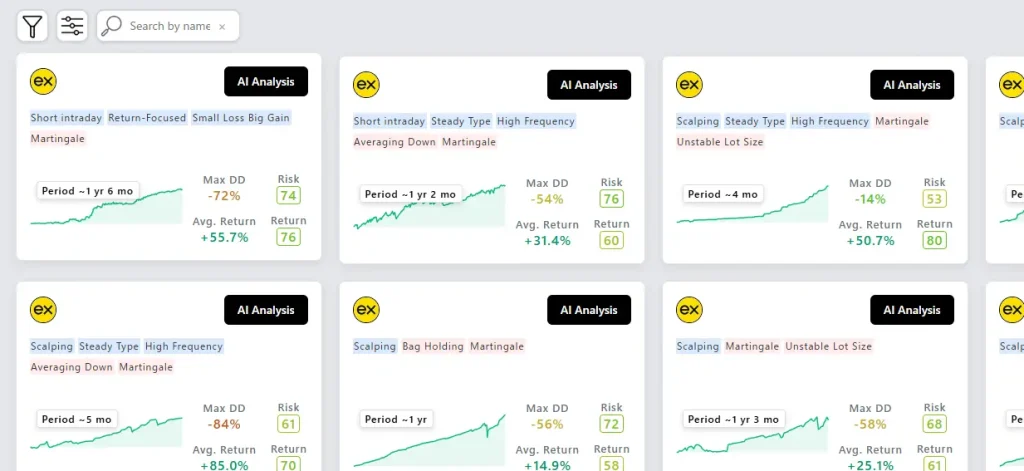Open AI Analysis for the +50.7% return strategy
This screenshot has height=471, width=1024.
tap(912, 85)
